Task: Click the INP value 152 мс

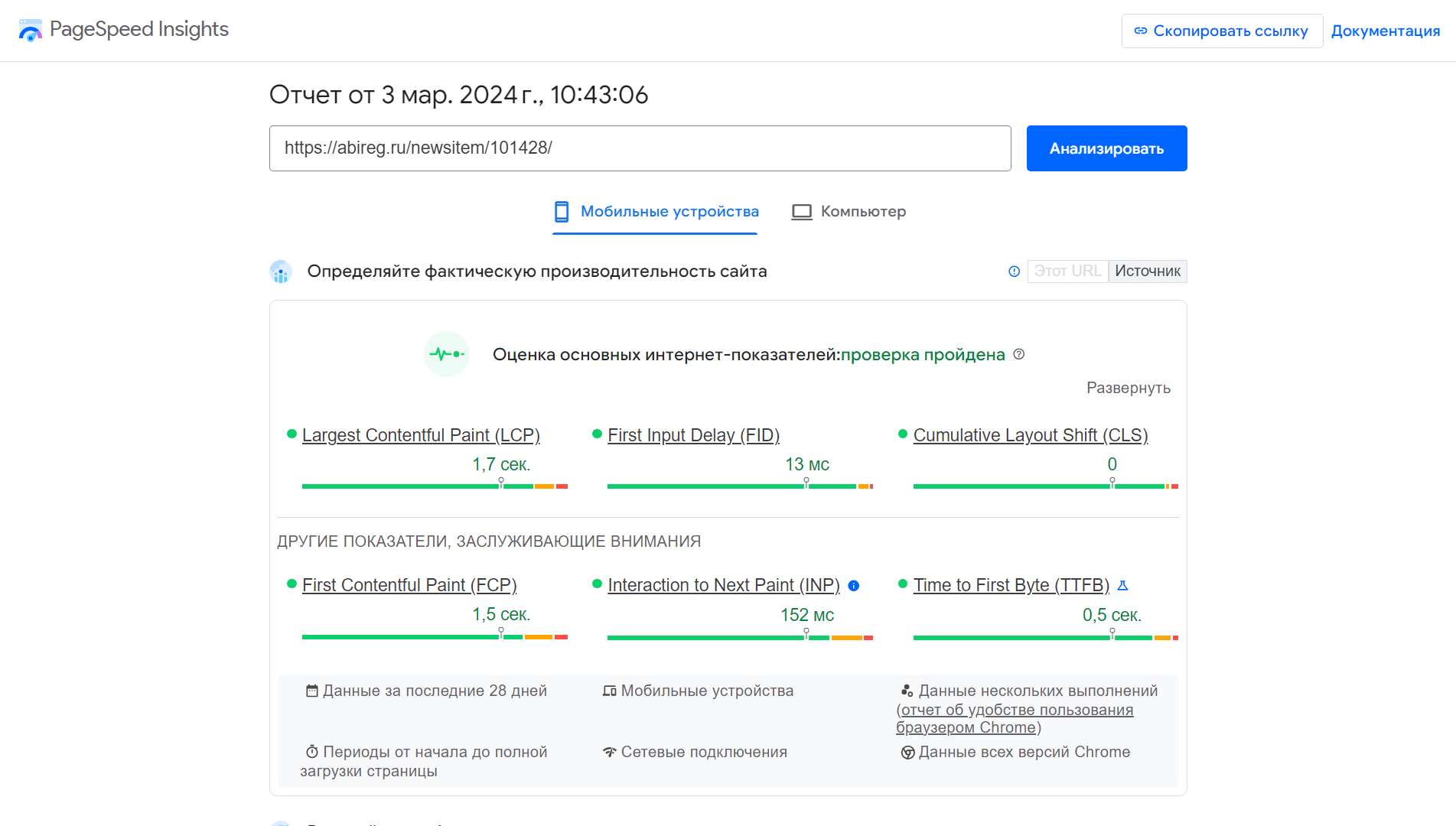Action: click(806, 615)
